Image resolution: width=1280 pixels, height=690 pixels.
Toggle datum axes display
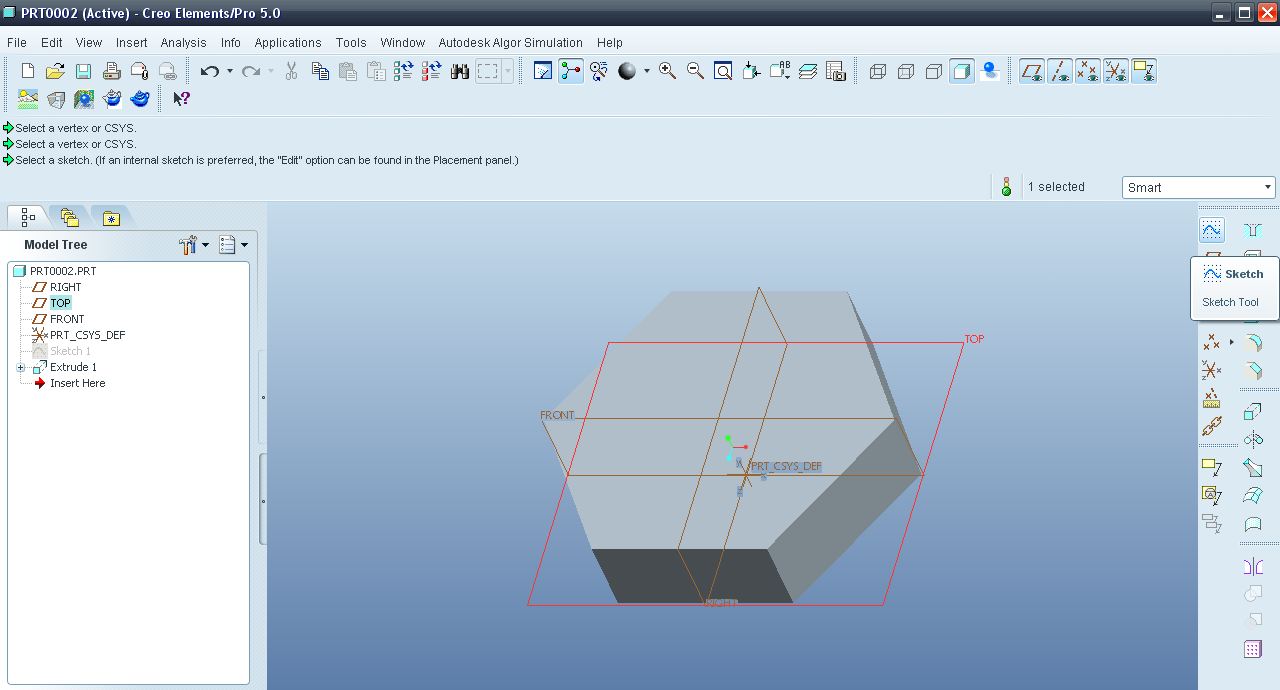(1060, 71)
